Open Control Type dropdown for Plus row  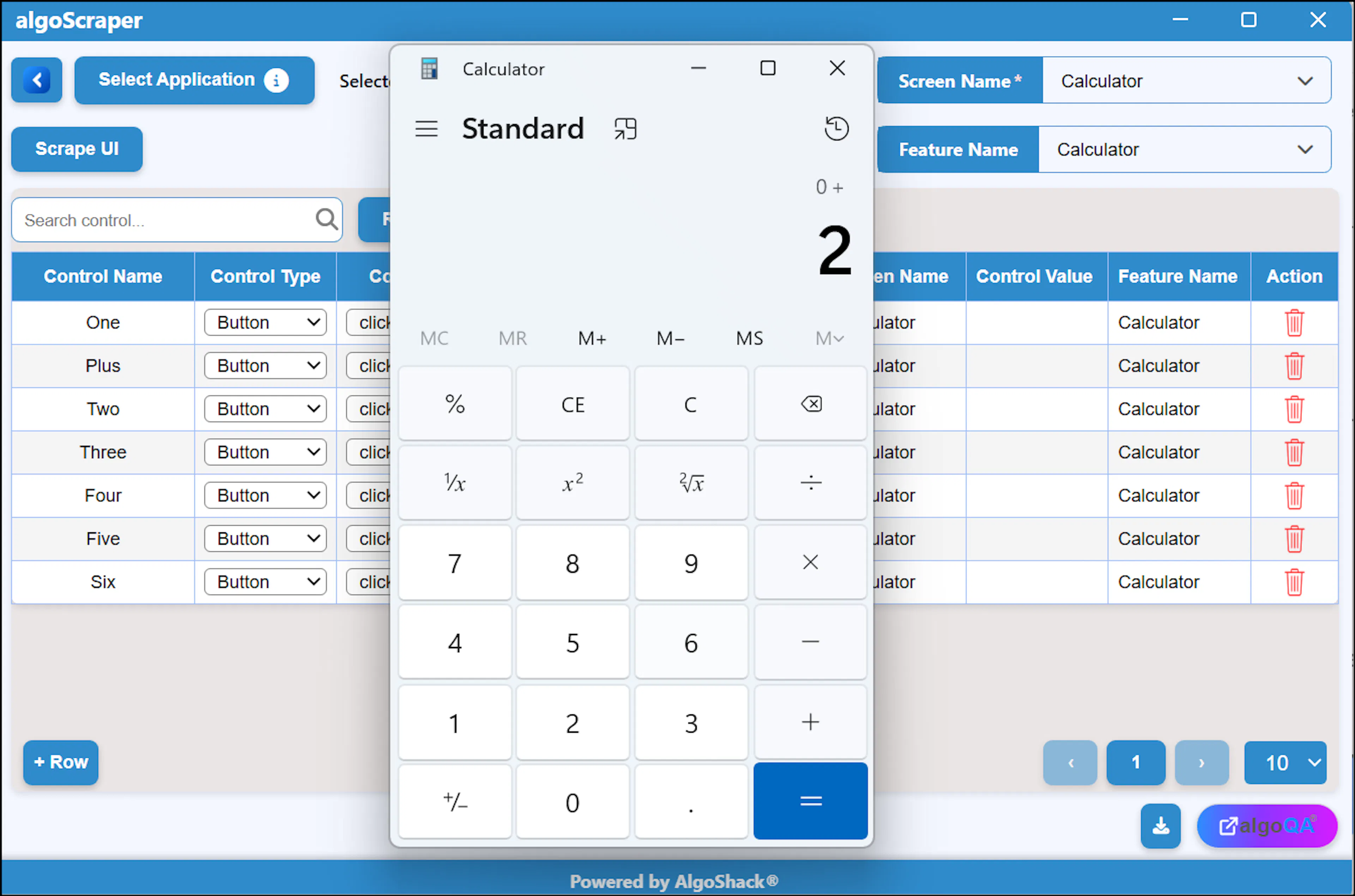(266, 366)
